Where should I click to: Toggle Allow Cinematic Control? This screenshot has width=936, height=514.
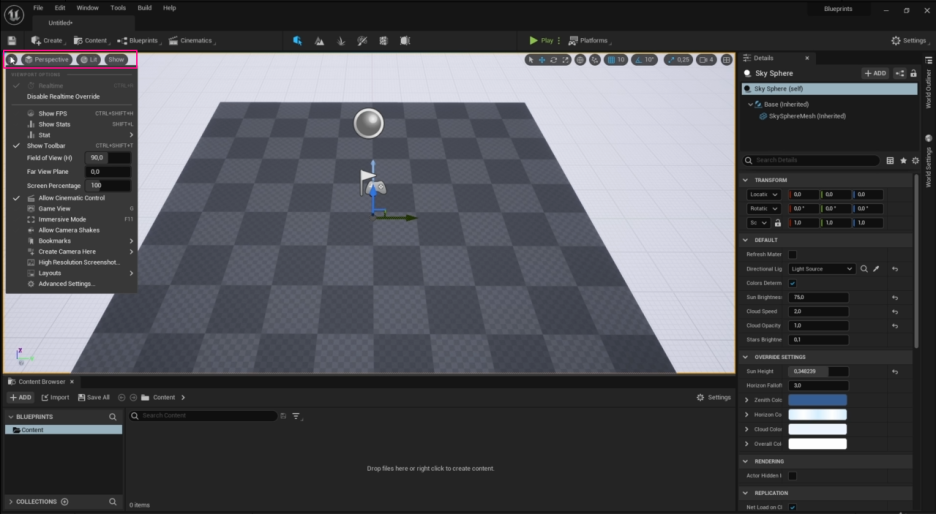click(x=72, y=198)
